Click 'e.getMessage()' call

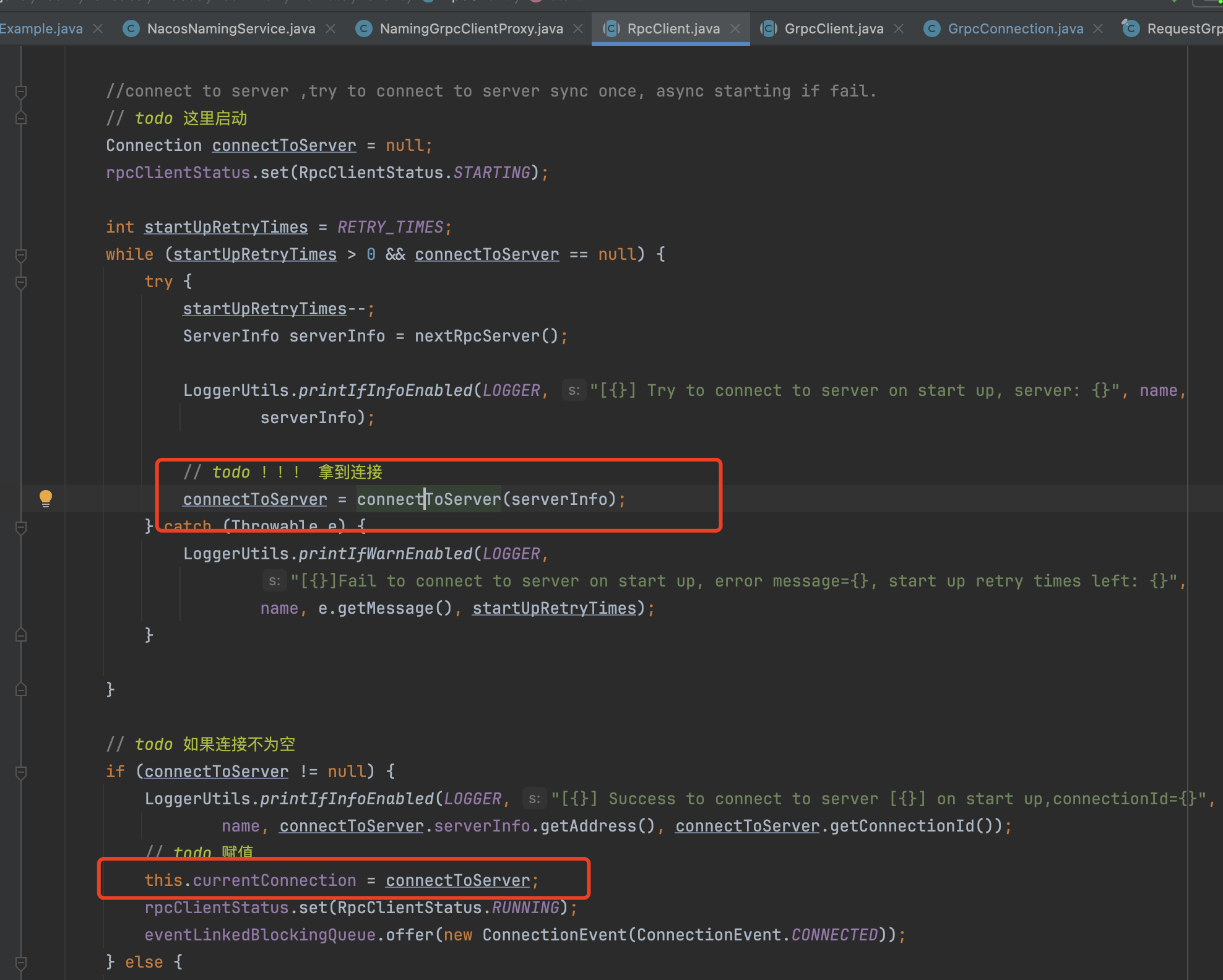click(x=386, y=608)
